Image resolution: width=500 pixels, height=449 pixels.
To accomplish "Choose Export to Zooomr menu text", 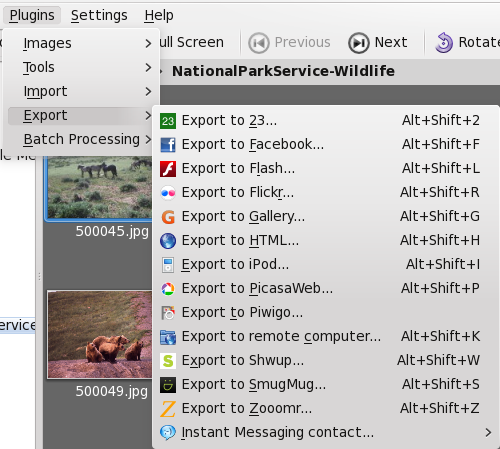I will 247,409.
